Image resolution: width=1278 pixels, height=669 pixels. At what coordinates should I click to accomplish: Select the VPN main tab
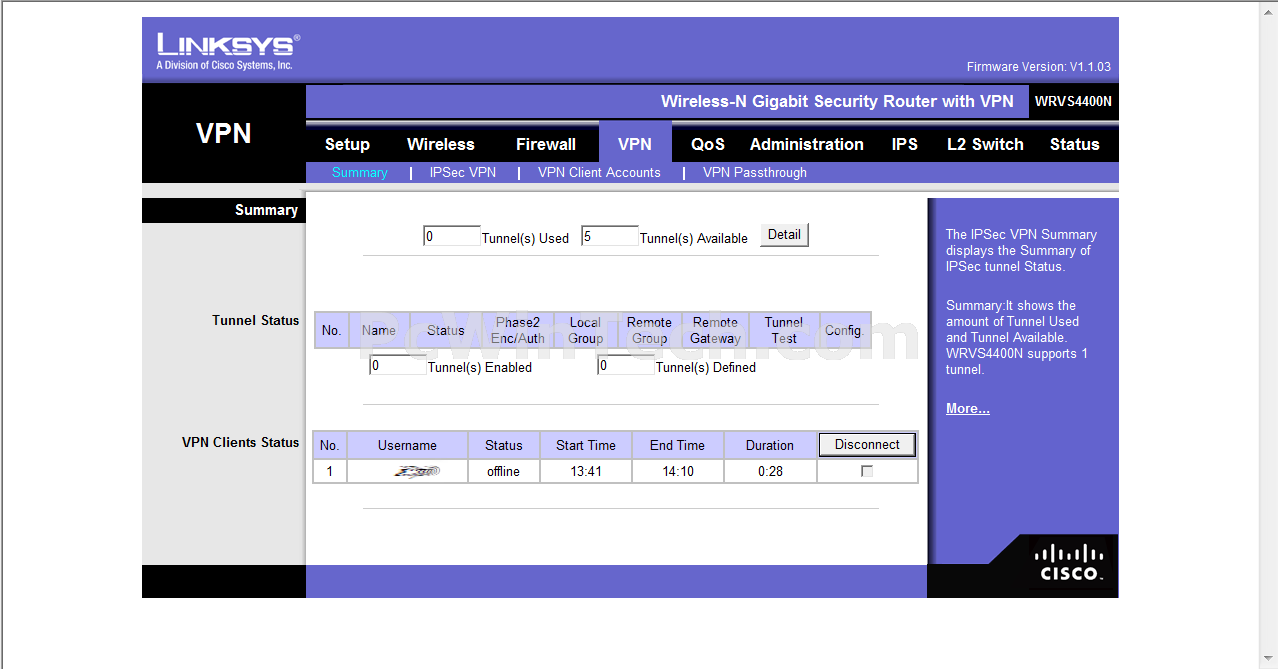click(635, 144)
